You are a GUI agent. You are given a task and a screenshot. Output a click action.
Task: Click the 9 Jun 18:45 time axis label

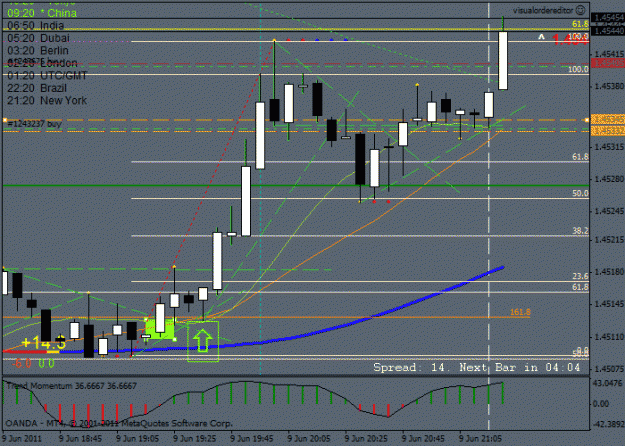tap(80, 438)
